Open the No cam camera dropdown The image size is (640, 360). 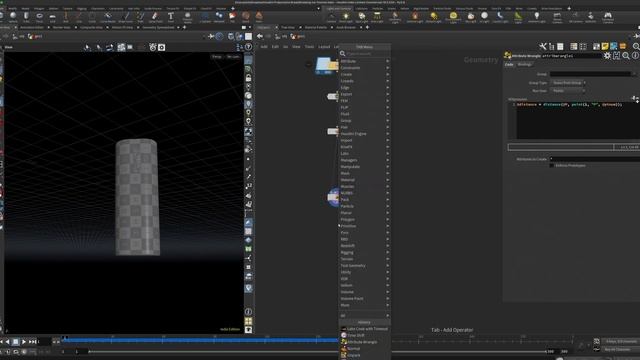coord(233,57)
